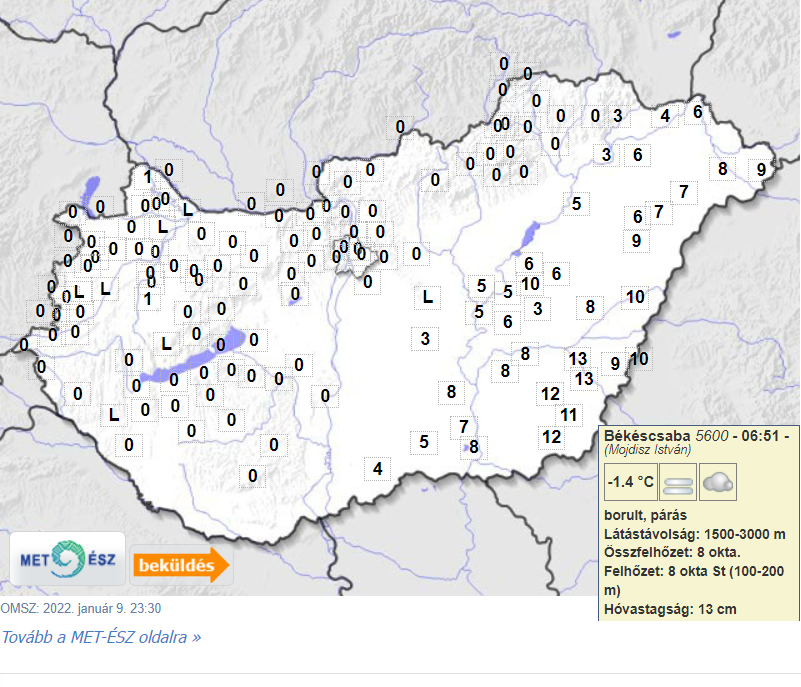Click the 4 marker near the southern border
Viewport: 801px width, 687px height.
377,468
